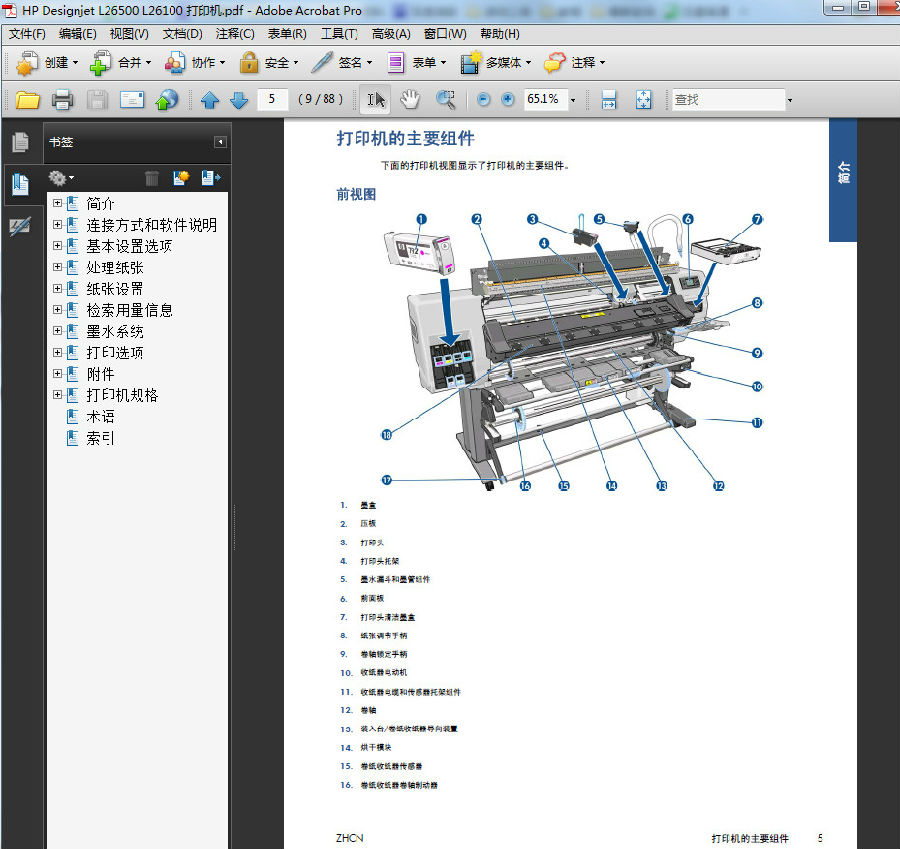900x849 pixels.
Task: Select the 术语 bookmark
Action: (x=100, y=417)
